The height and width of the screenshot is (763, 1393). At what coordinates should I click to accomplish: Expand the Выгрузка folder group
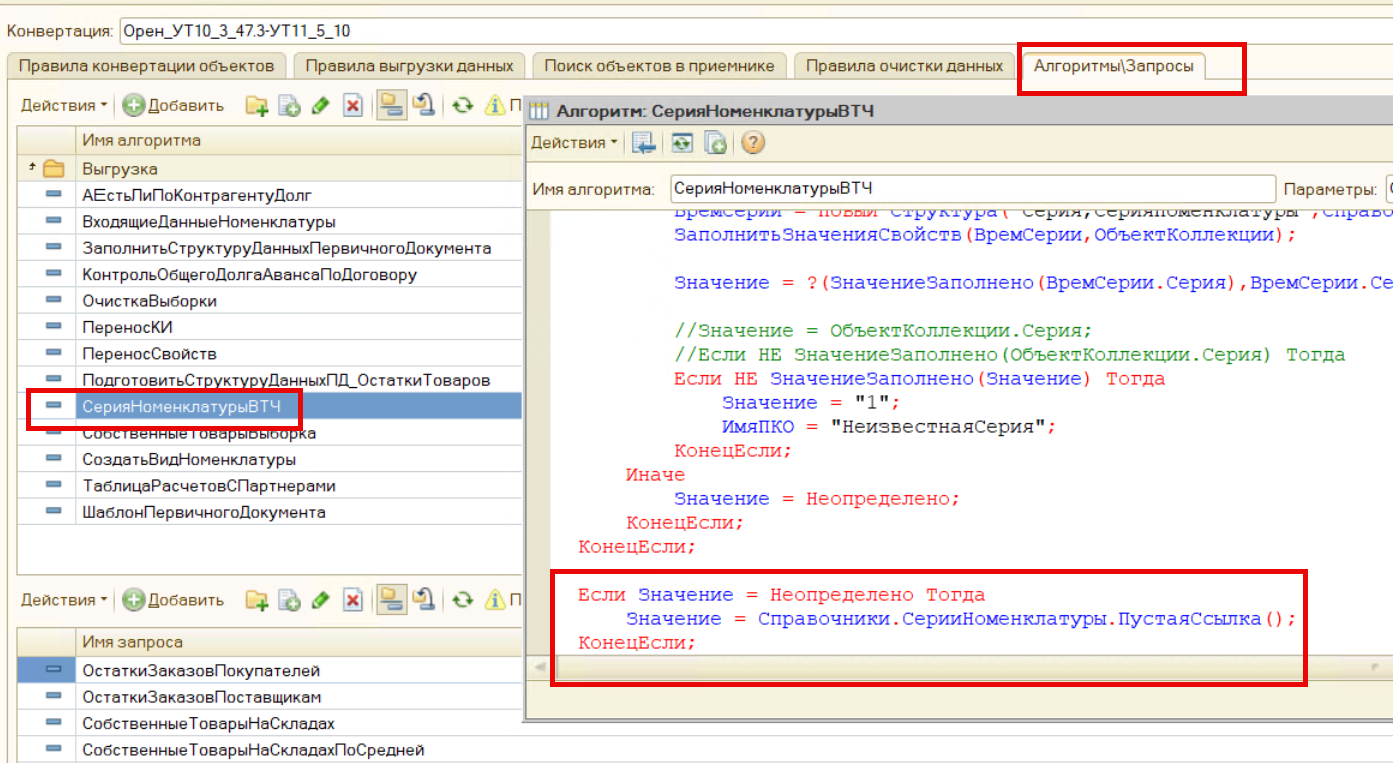(x=34, y=168)
